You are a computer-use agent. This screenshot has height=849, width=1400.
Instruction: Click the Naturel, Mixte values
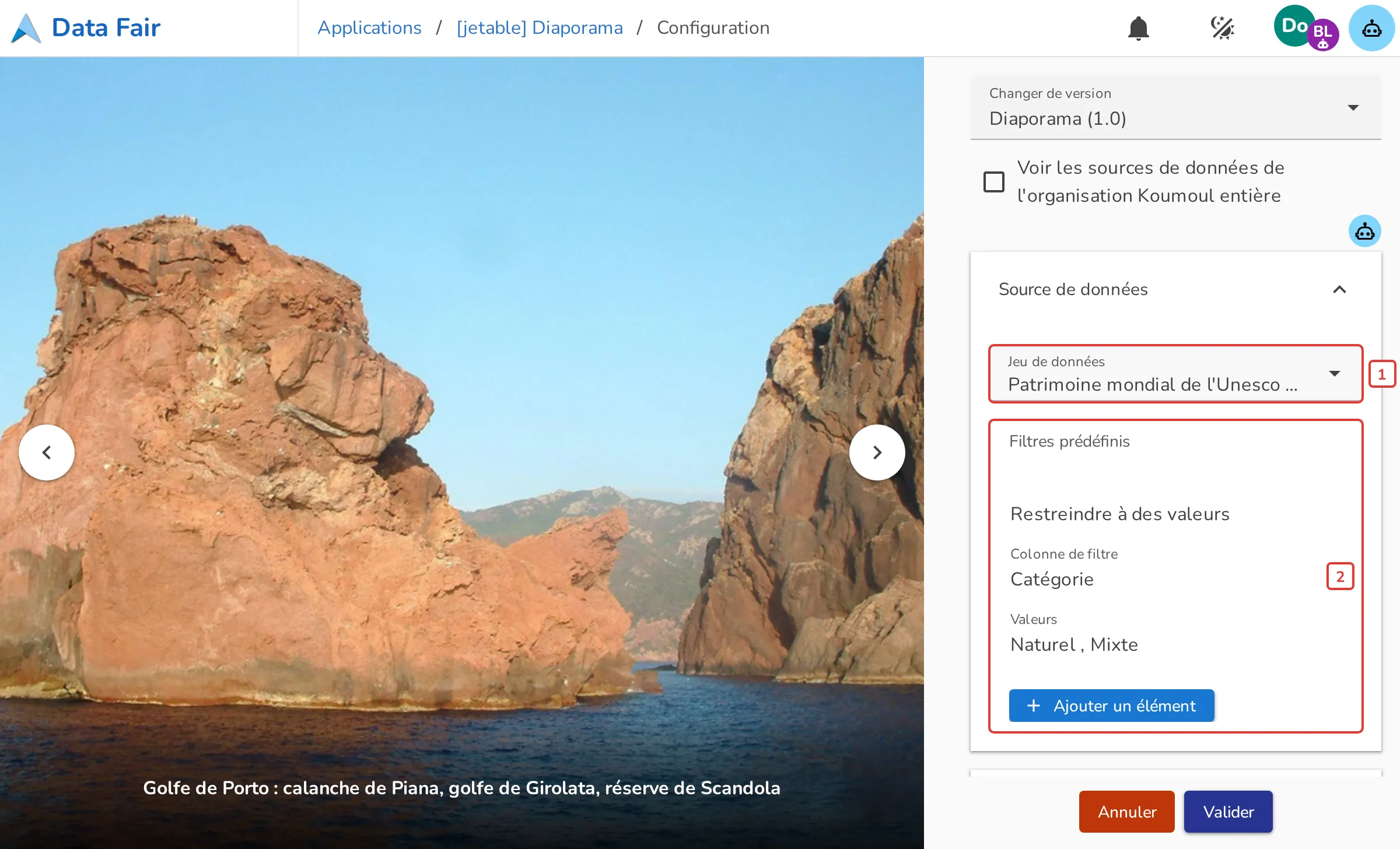click(1074, 644)
